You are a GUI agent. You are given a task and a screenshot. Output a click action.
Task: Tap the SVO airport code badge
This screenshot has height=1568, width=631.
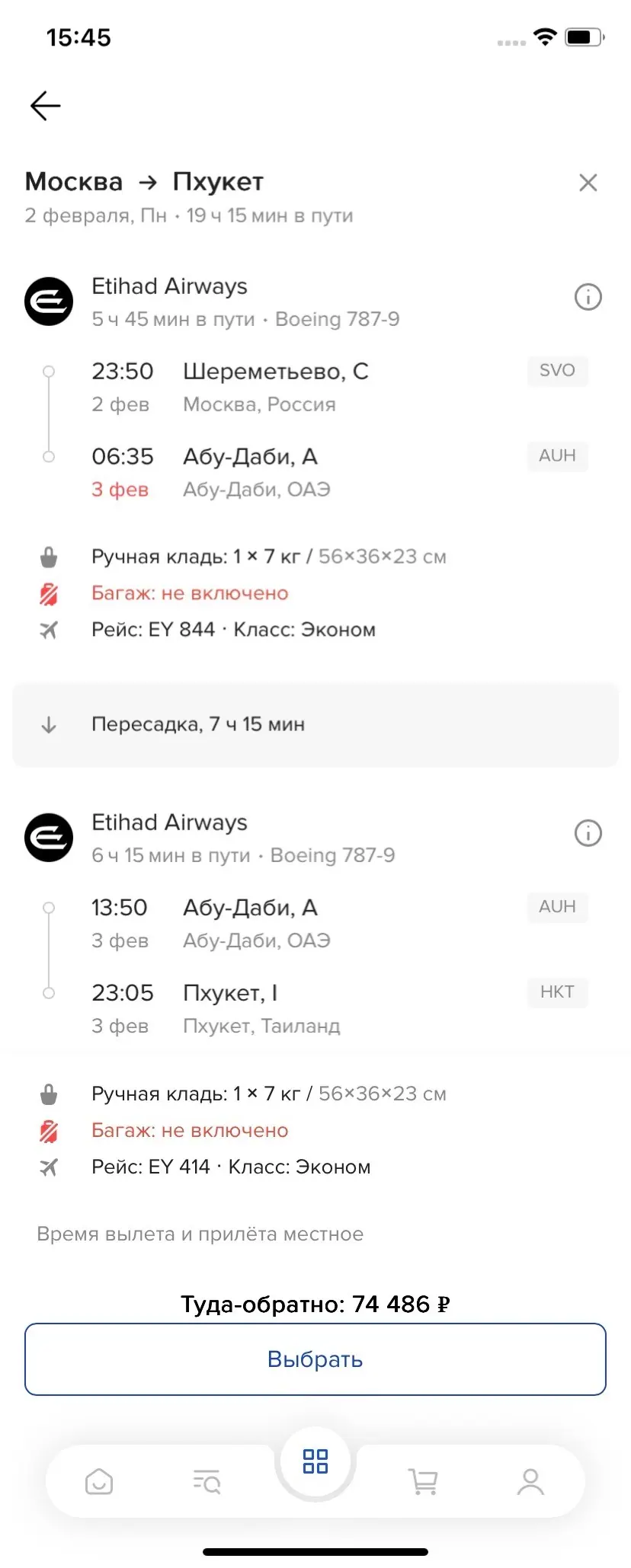[557, 371]
